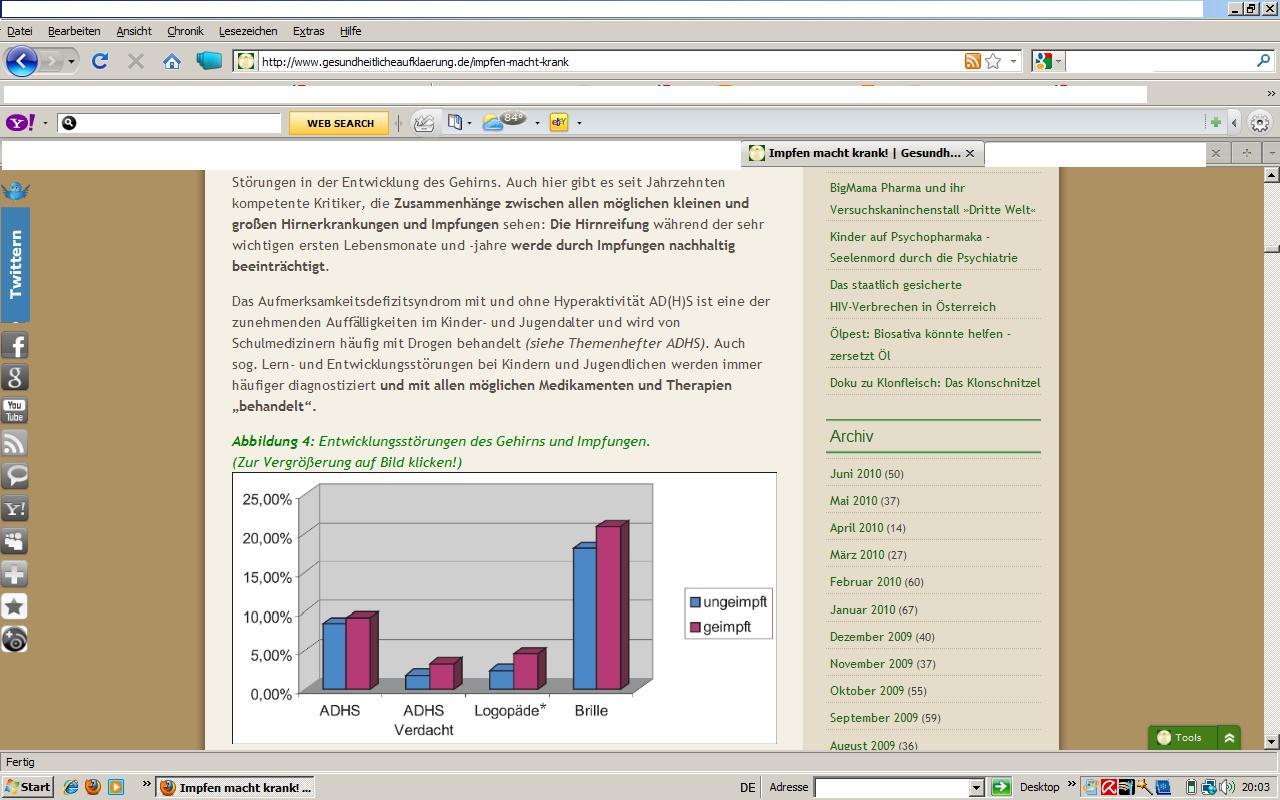
Task: Open the Januar 2010 archive link
Action: click(862, 609)
